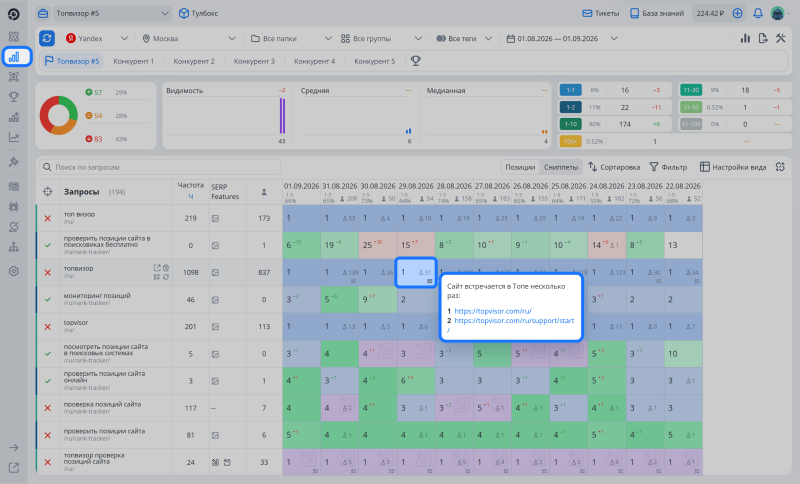This screenshot has width=800, height=484.
Task: Switch to Сниппеты view toggle
Action: [x=561, y=167]
